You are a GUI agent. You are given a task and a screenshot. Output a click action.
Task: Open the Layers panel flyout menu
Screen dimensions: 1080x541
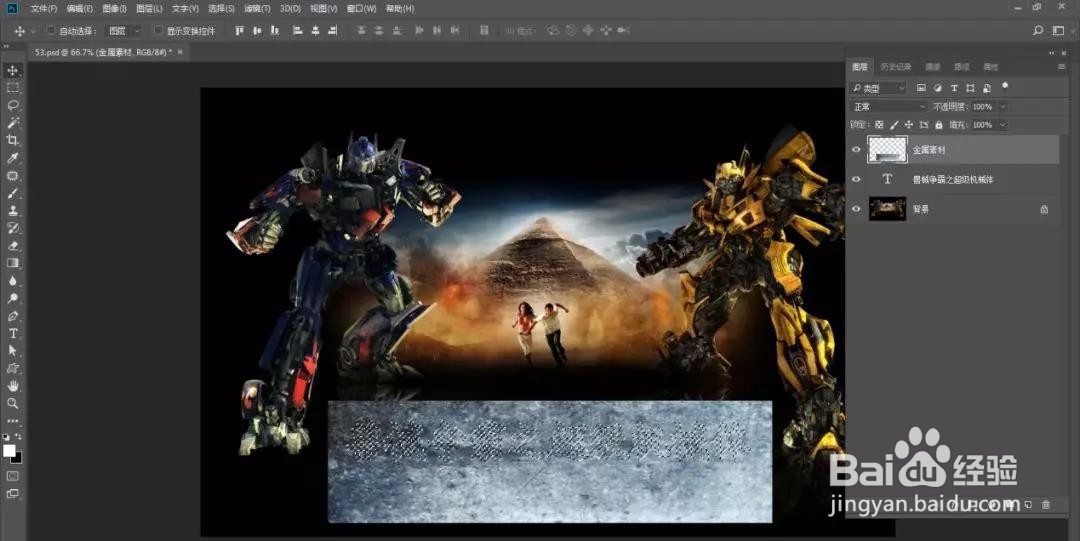point(1061,67)
